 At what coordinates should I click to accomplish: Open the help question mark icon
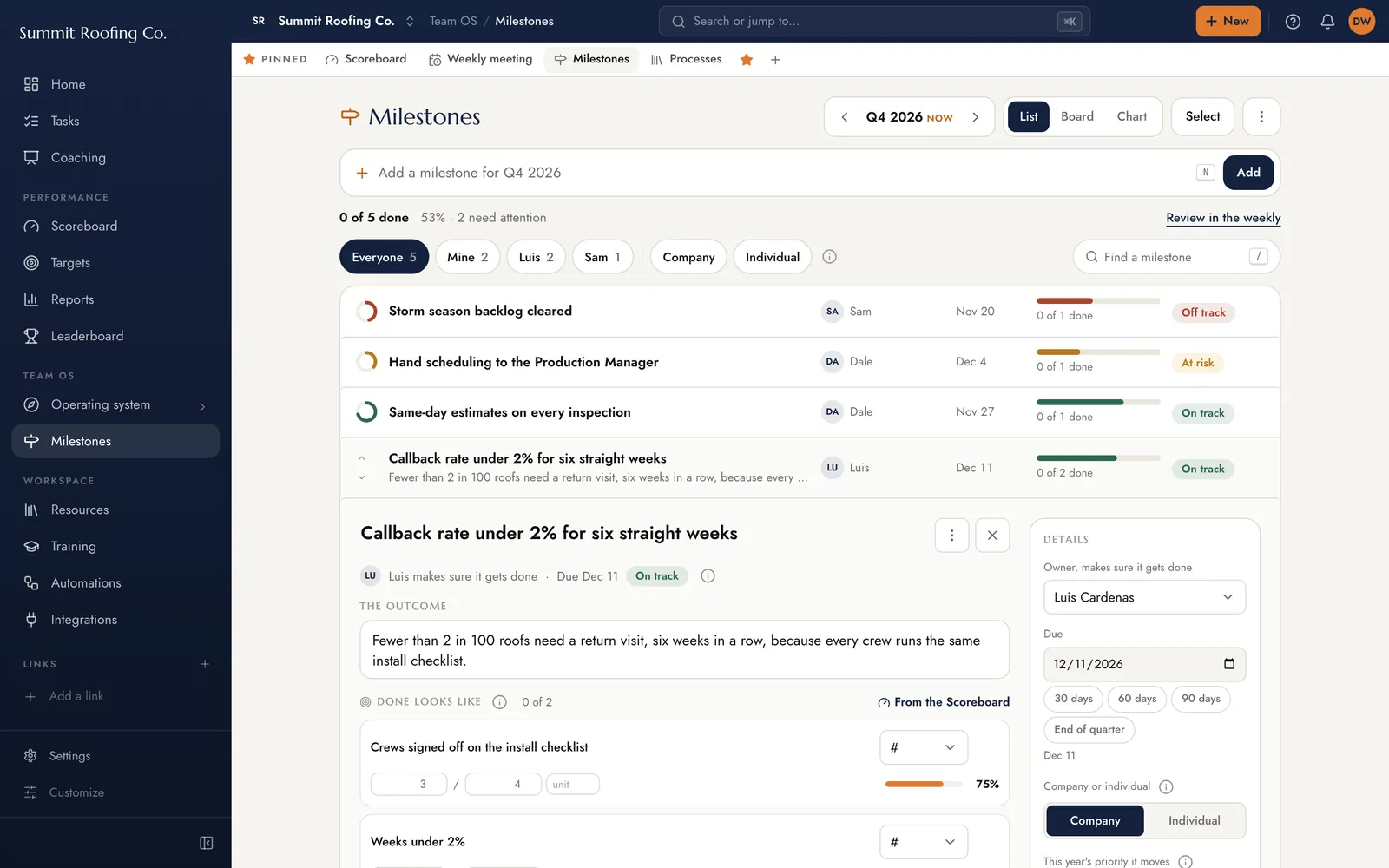(1293, 22)
